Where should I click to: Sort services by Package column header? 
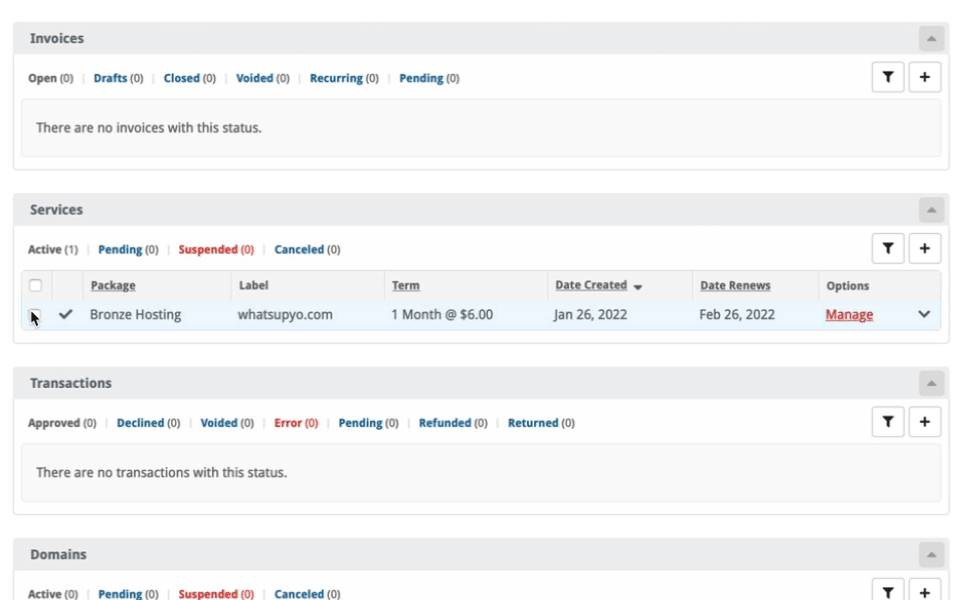pyautogui.click(x=113, y=285)
